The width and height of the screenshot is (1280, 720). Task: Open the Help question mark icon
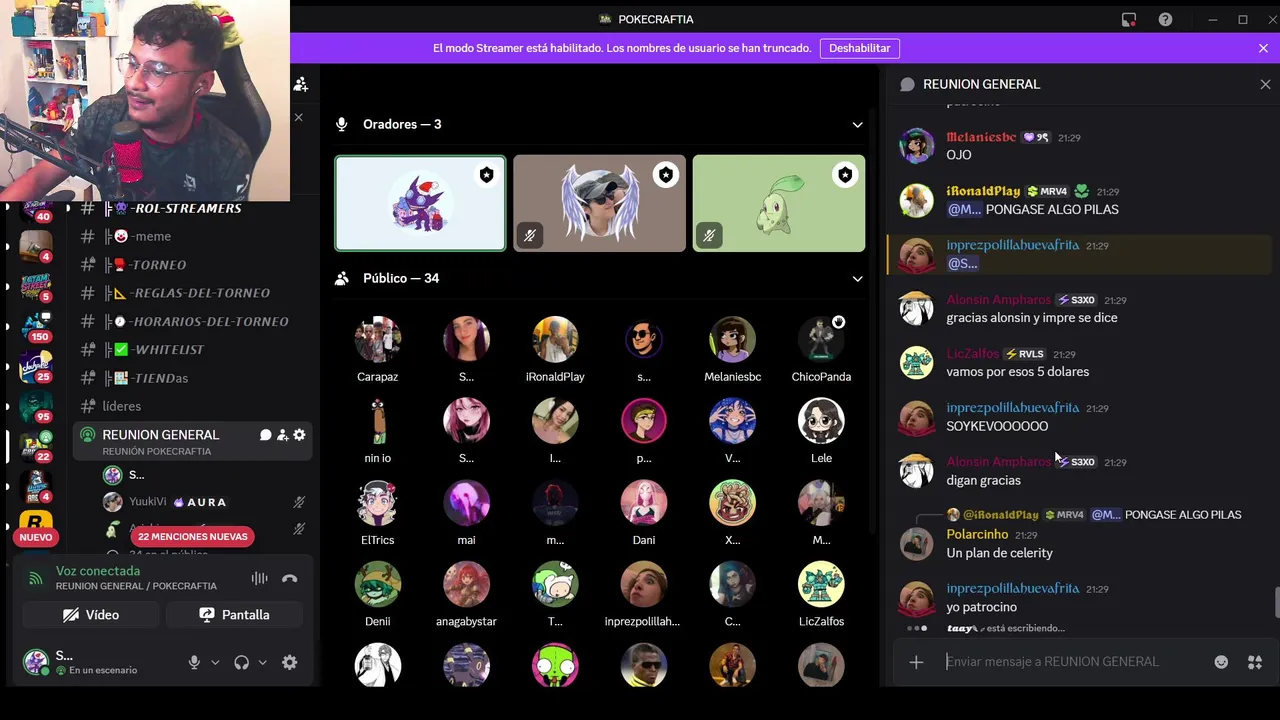1165,19
